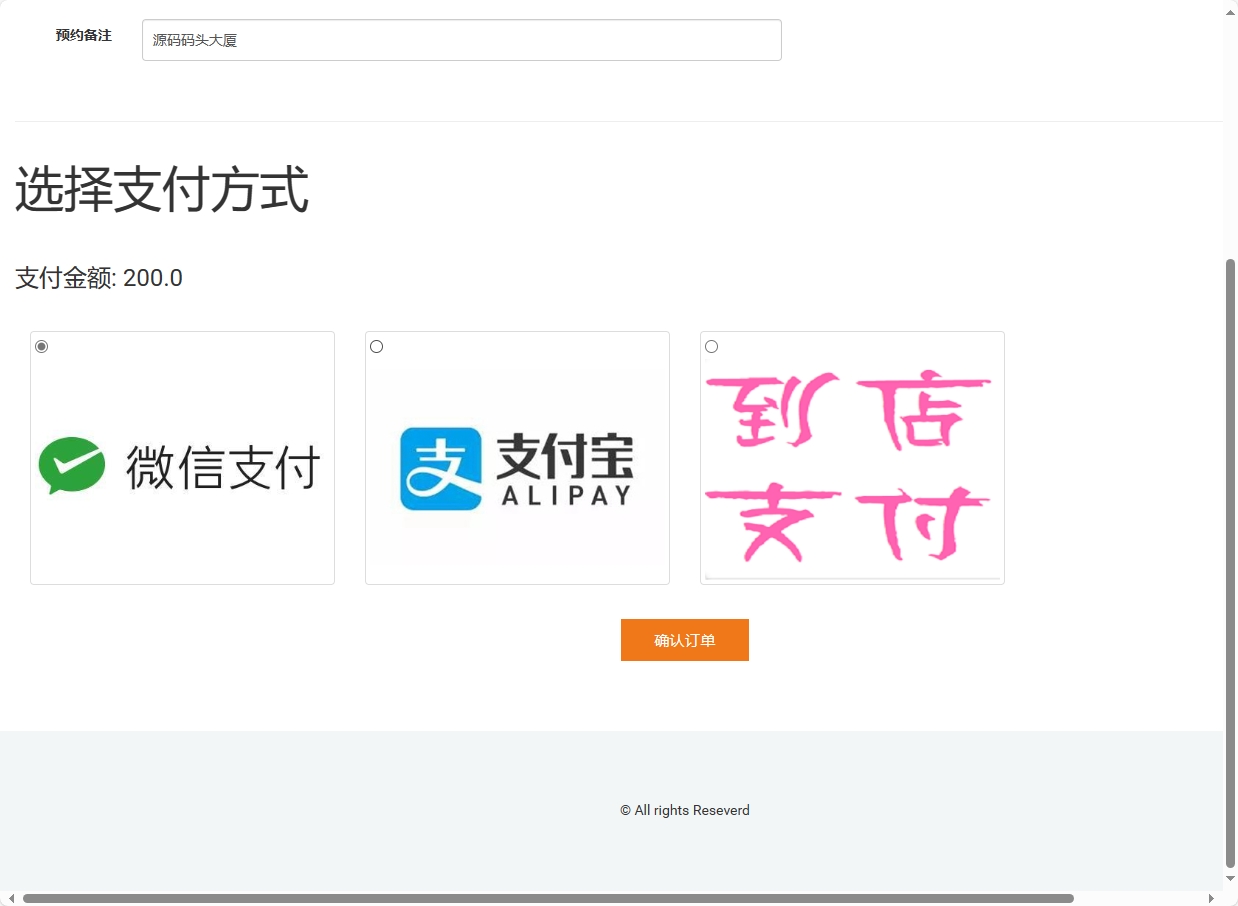This screenshot has height=906, width=1238.
Task: Click the 选择支付方式 heading
Action: coord(162,188)
